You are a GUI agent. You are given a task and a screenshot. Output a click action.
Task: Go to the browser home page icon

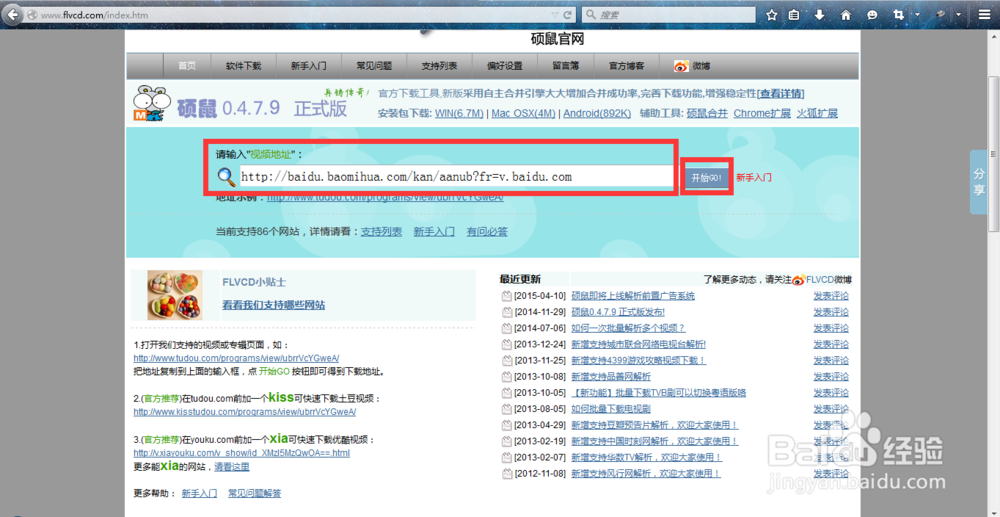click(846, 15)
